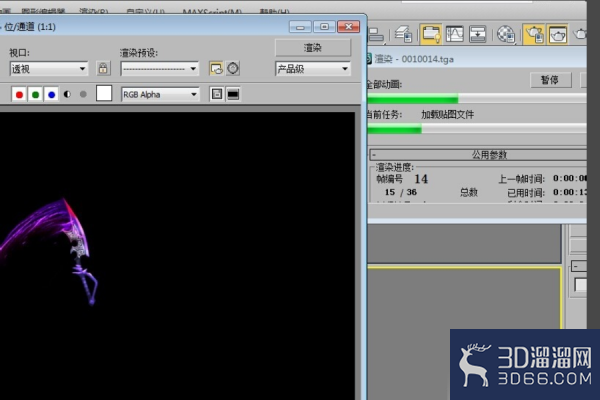Open the Material Editor checkered sphere icon

coord(506,34)
